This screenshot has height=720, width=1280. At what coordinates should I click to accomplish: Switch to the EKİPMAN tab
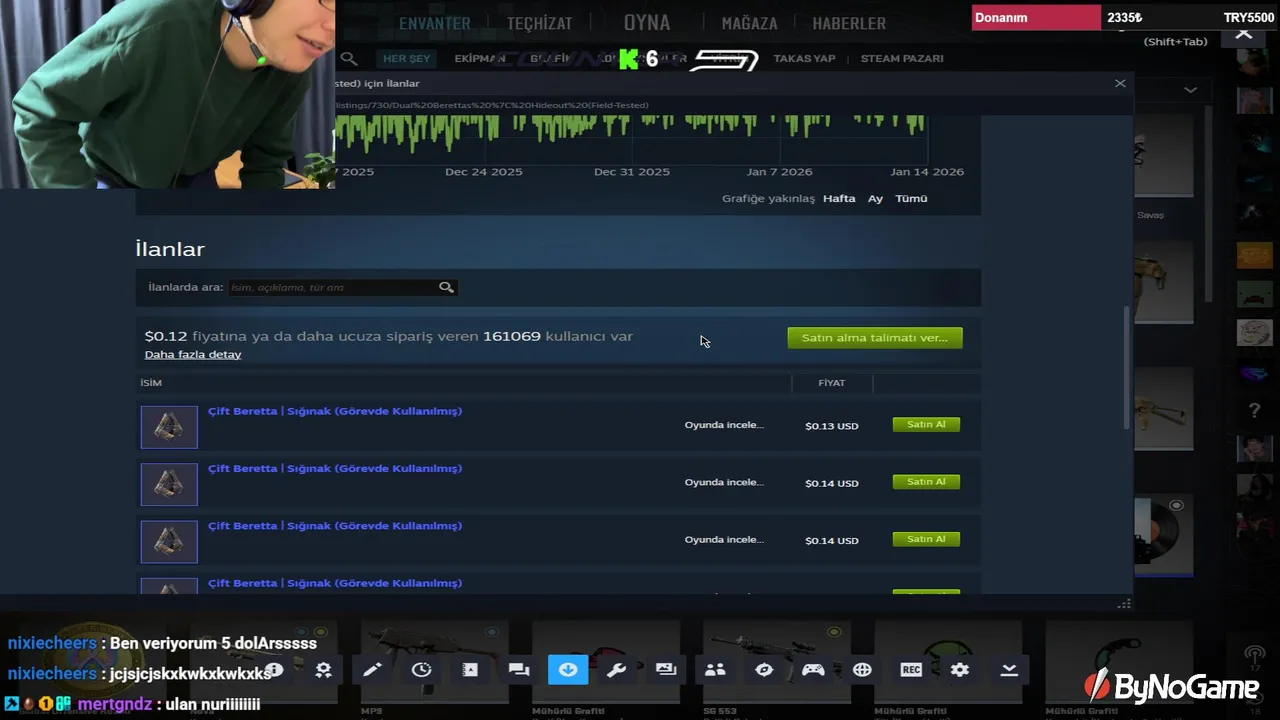coord(480,59)
